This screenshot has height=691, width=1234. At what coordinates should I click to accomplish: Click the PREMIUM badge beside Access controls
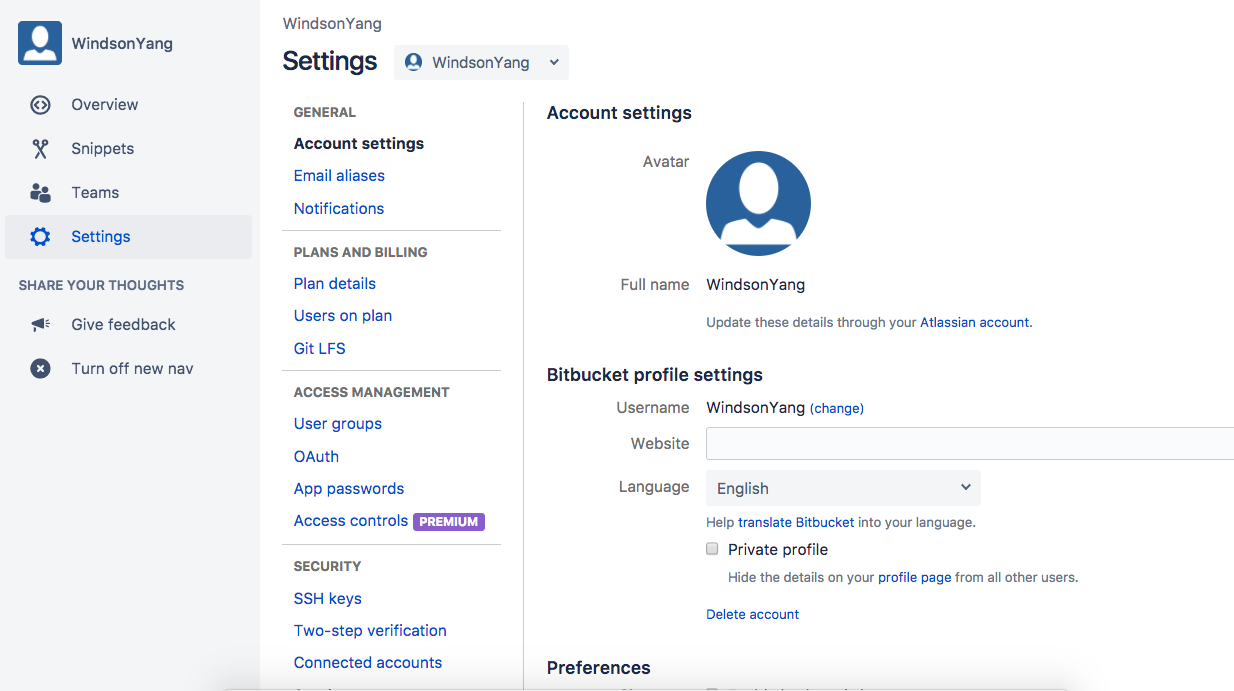click(x=449, y=522)
